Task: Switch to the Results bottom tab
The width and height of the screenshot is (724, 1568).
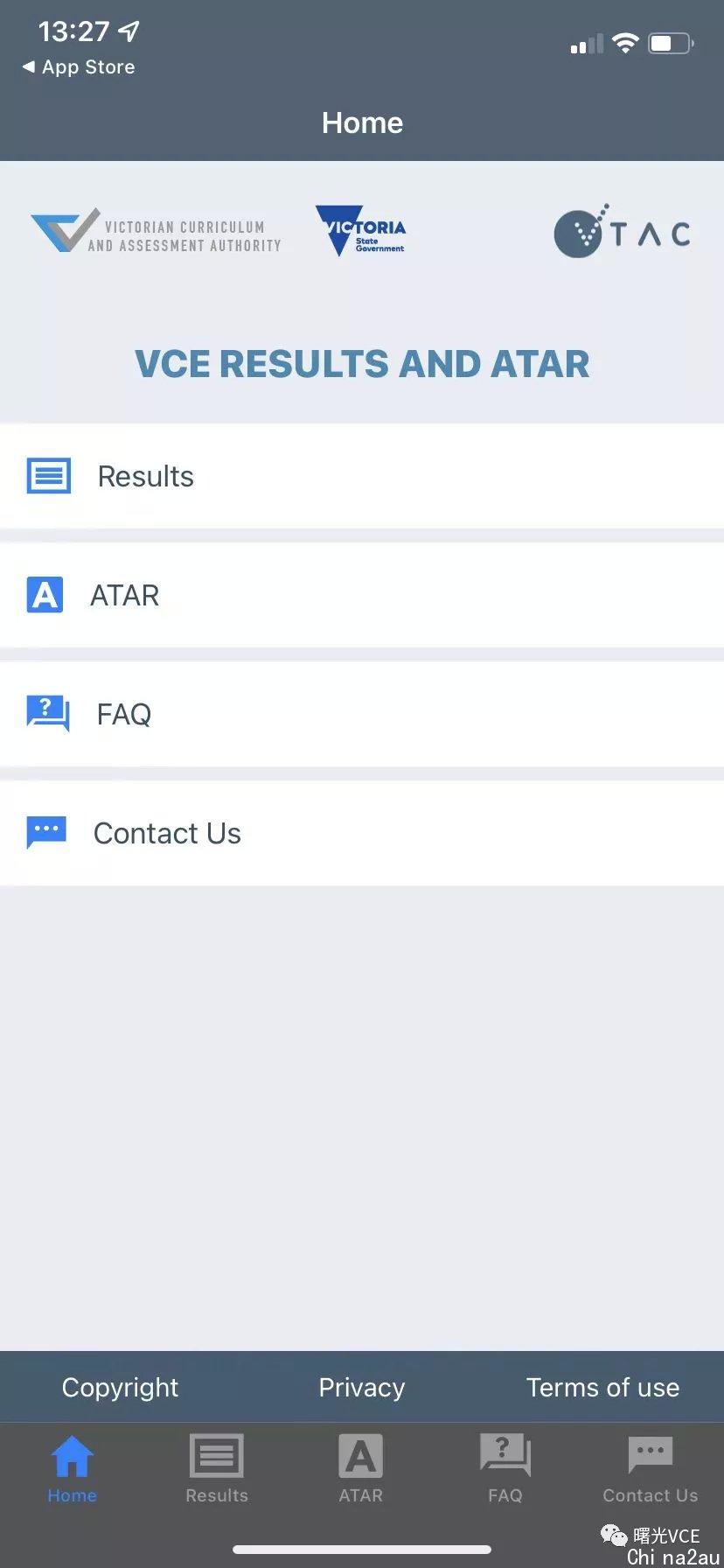Action: click(217, 1469)
